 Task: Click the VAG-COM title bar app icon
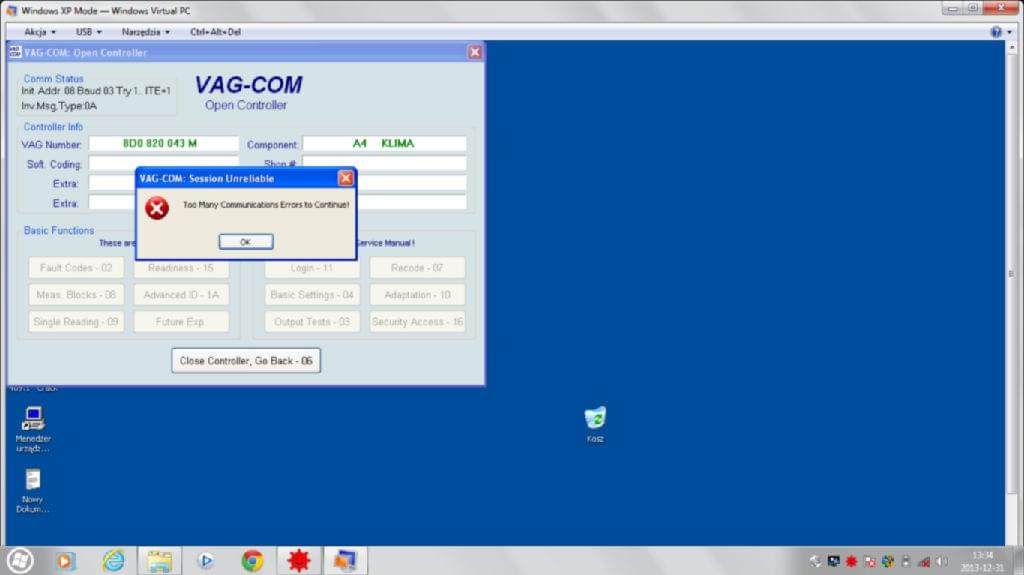tap(15, 52)
